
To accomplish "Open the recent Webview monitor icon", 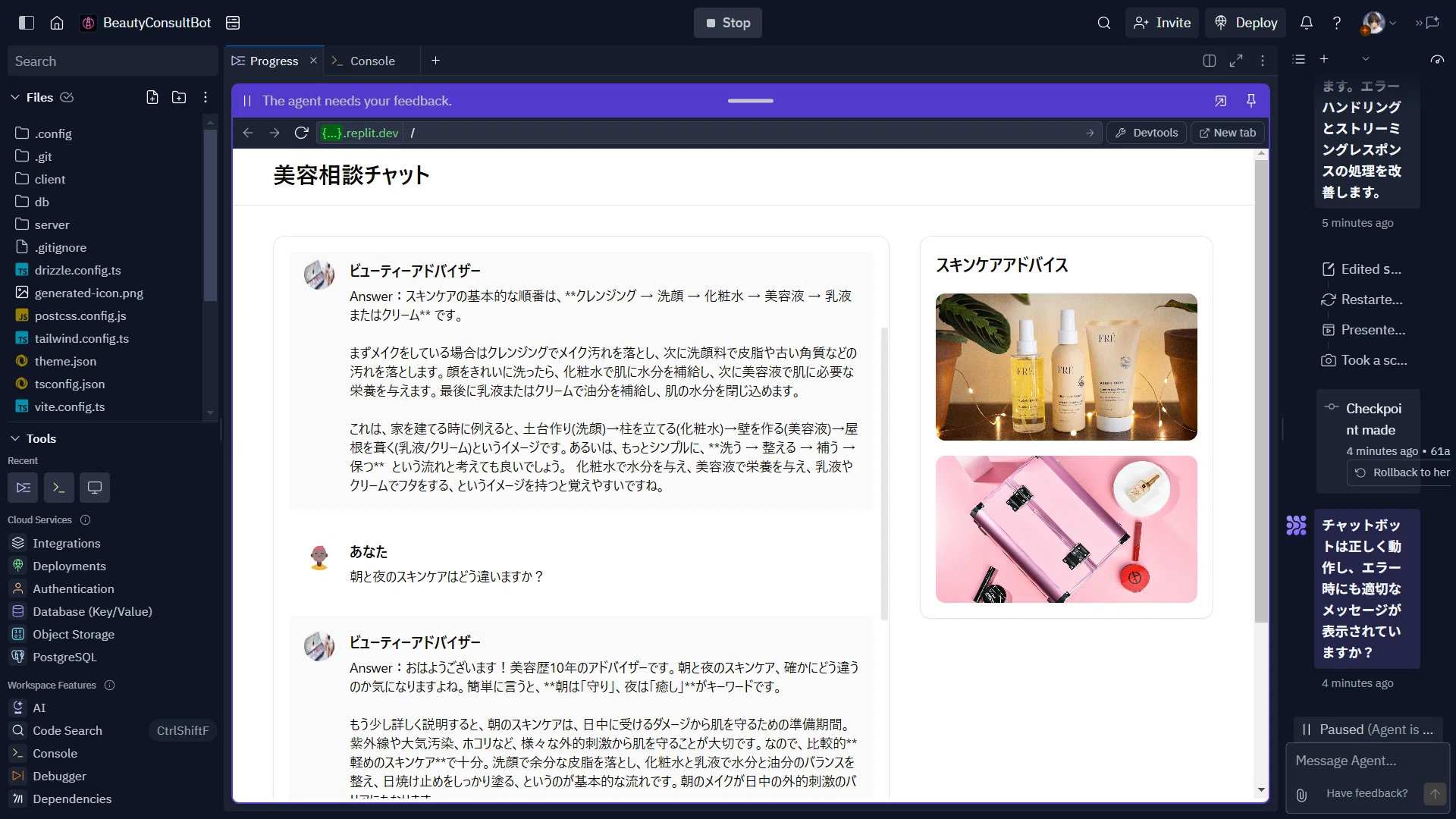I will click(x=95, y=488).
